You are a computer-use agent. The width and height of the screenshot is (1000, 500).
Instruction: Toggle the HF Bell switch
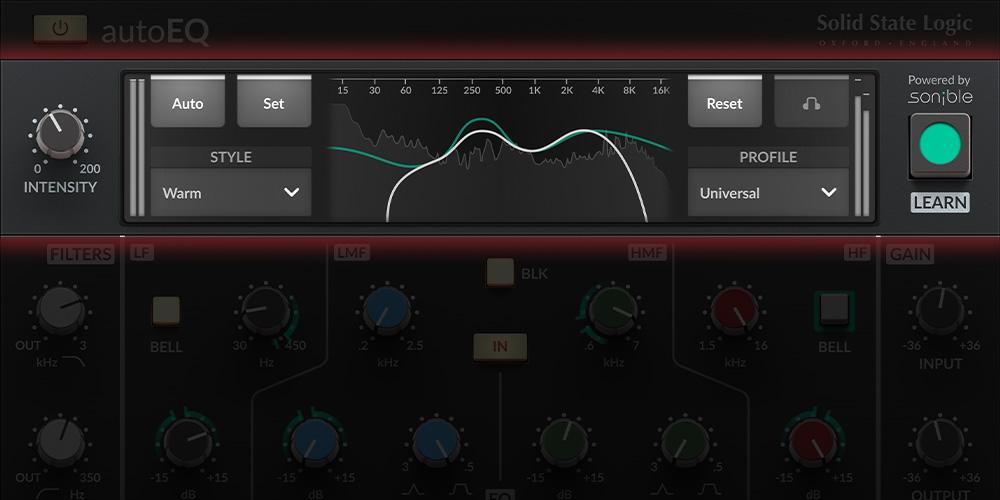[x=833, y=310]
